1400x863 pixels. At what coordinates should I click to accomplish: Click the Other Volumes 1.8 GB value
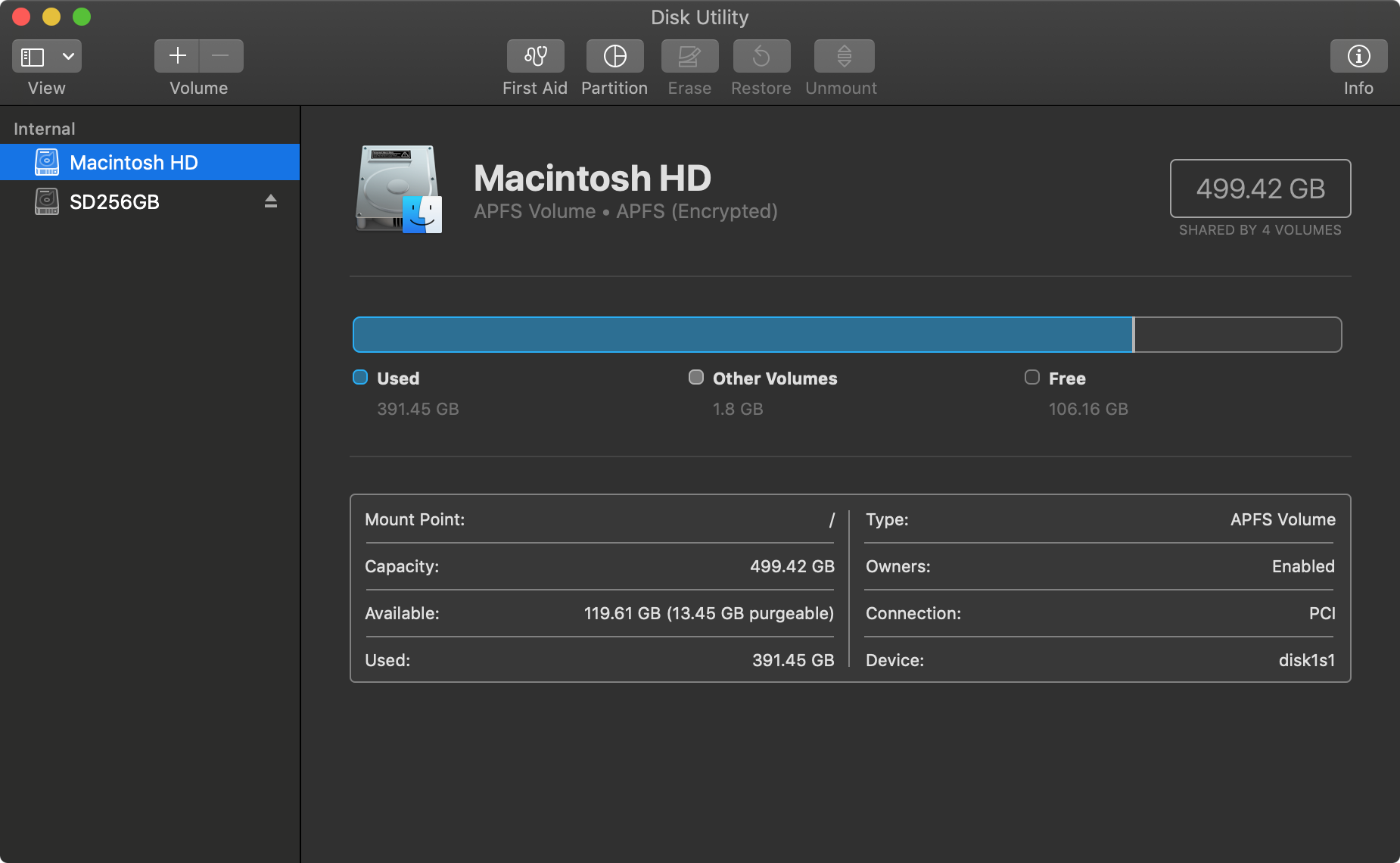738,409
